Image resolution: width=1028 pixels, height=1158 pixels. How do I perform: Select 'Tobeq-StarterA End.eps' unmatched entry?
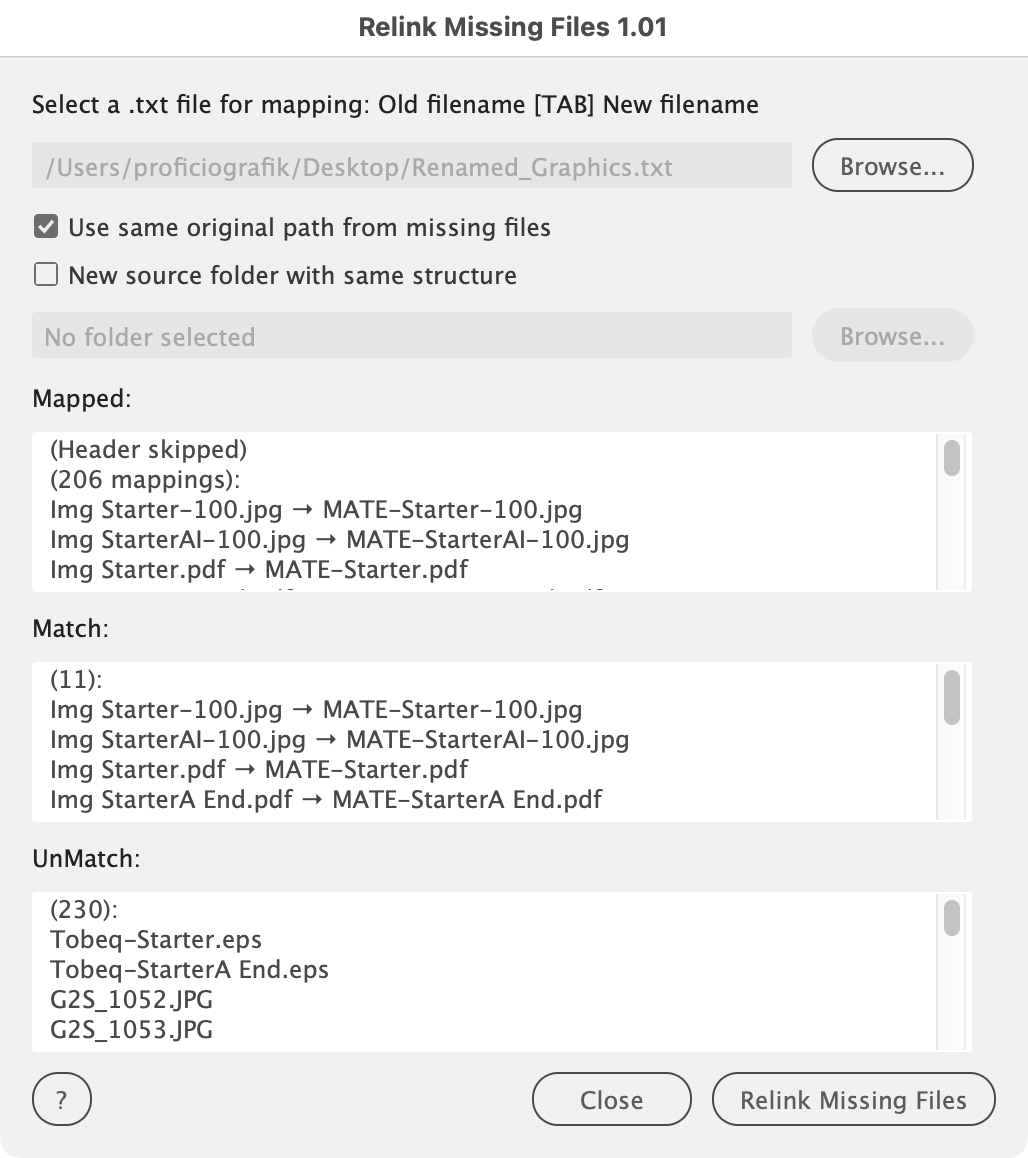[189, 969]
